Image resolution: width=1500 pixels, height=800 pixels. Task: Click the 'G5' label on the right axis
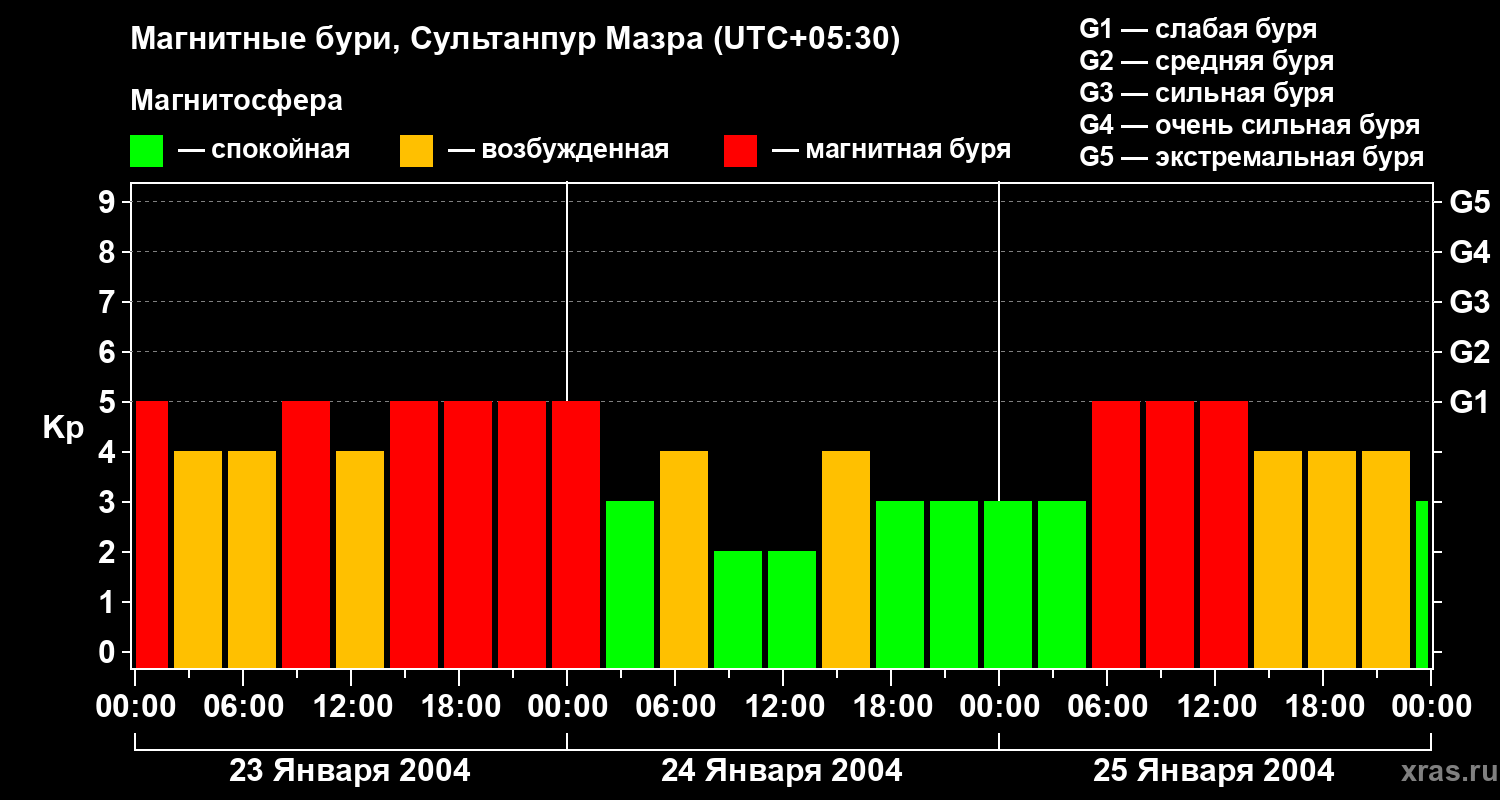pos(1470,202)
